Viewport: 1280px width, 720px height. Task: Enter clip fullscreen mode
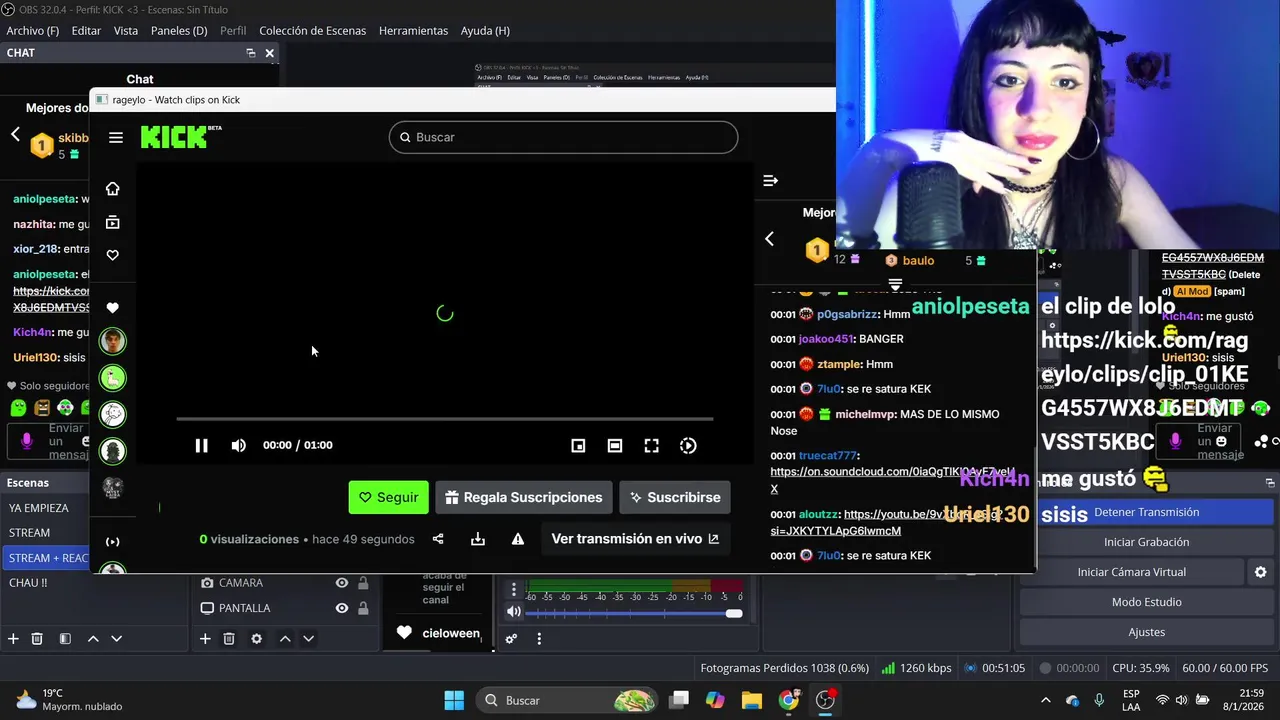pyautogui.click(x=651, y=446)
